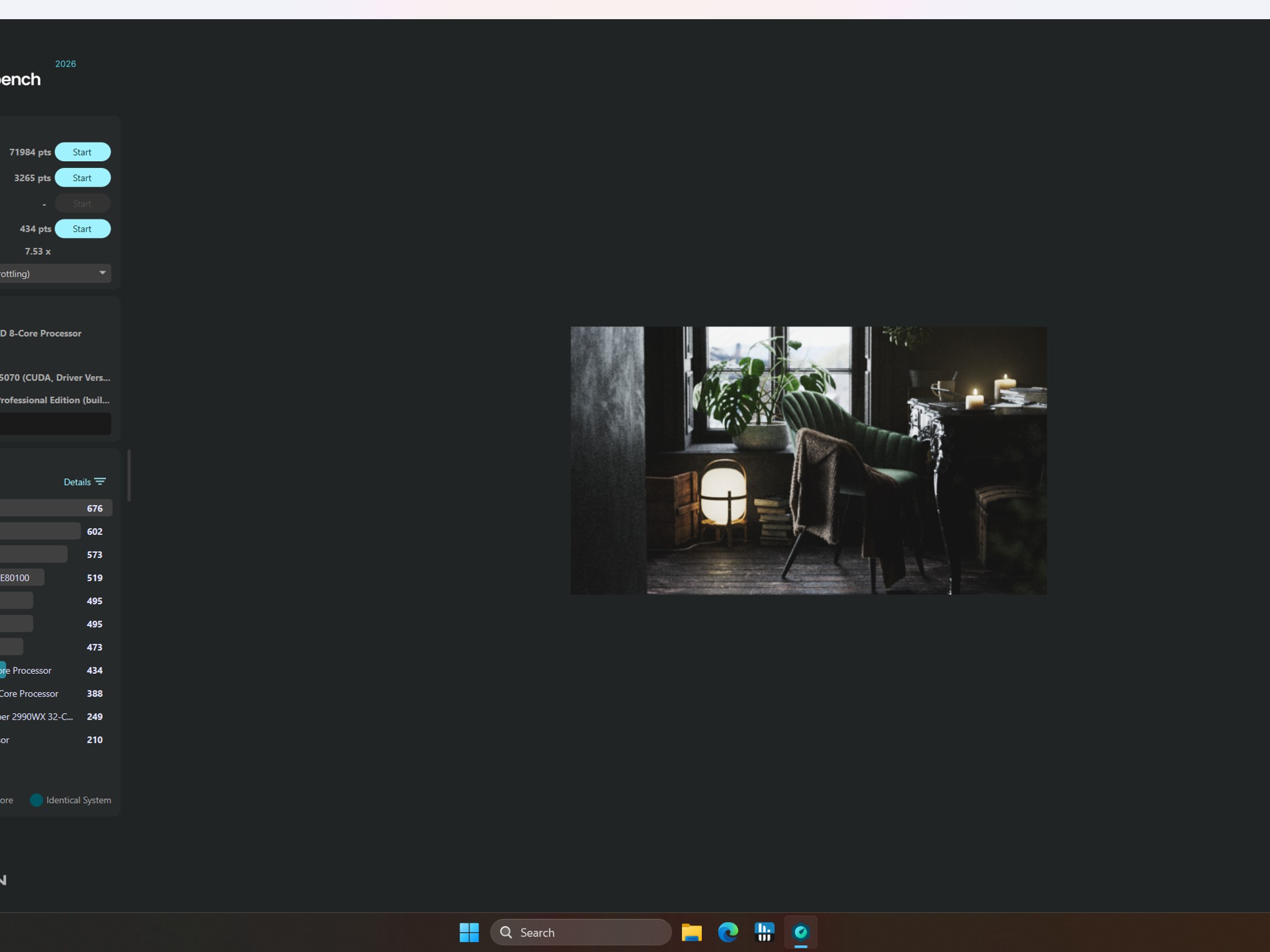Start the benchmark scoring 71984 pts
Screen dimensions: 1270x952
pos(82,152)
